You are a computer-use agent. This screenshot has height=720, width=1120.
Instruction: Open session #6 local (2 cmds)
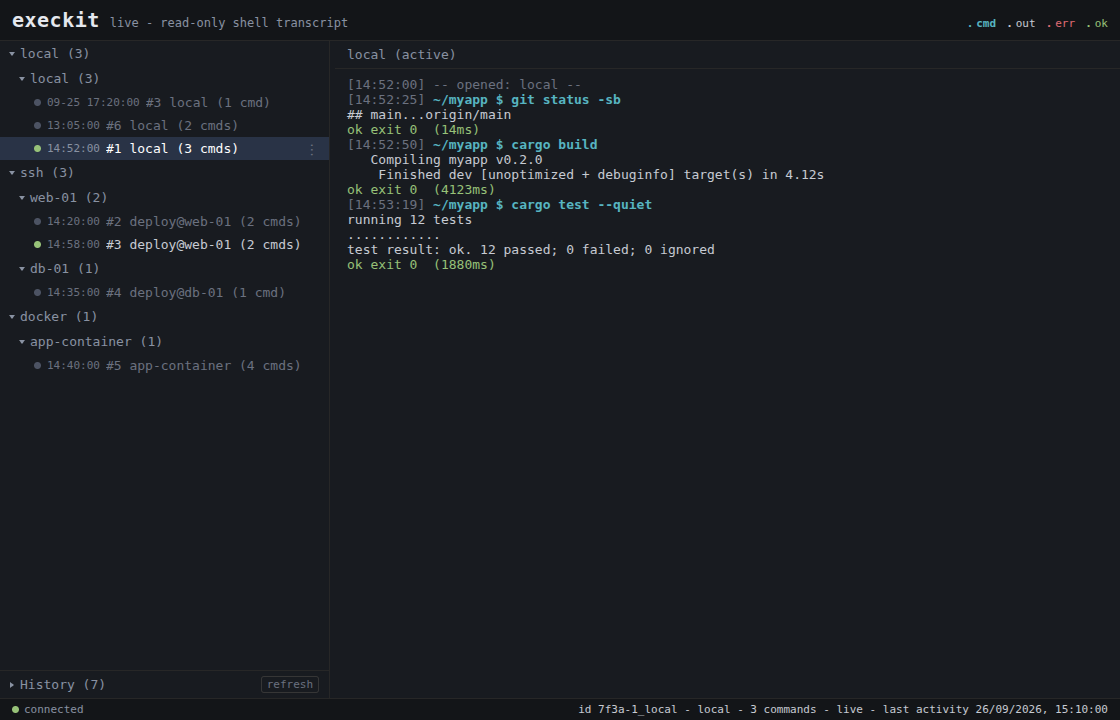tap(164, 125)
